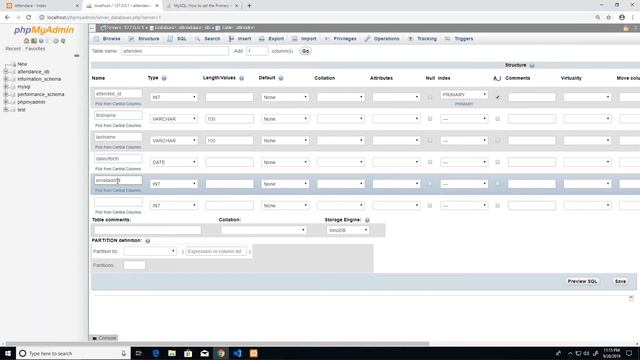Open the Partition by dropdown
Image resolution: width=640 pixels, height=360 pixels.
[x=150, y=251]
